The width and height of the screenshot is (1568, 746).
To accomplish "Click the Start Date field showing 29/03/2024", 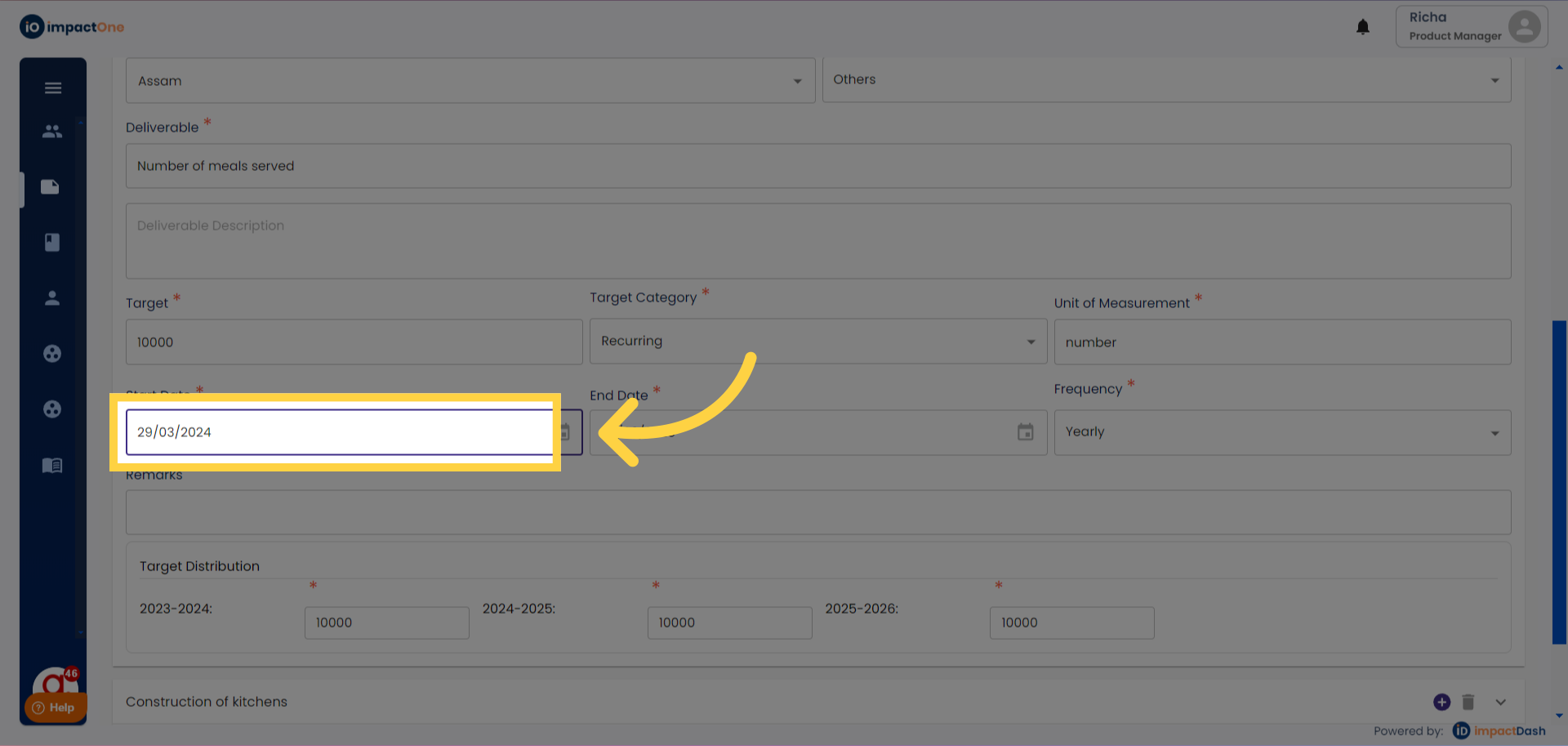I will point(339,432).
